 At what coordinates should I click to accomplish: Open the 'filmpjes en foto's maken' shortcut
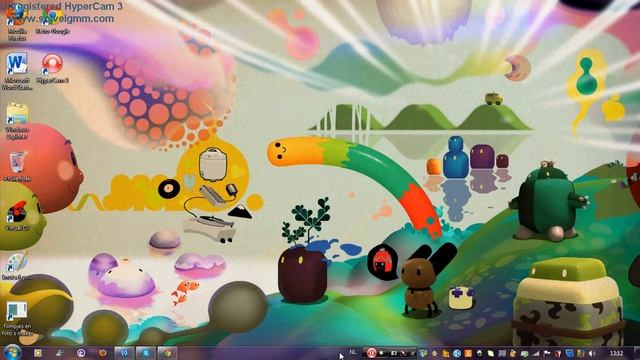pos(17,319)
